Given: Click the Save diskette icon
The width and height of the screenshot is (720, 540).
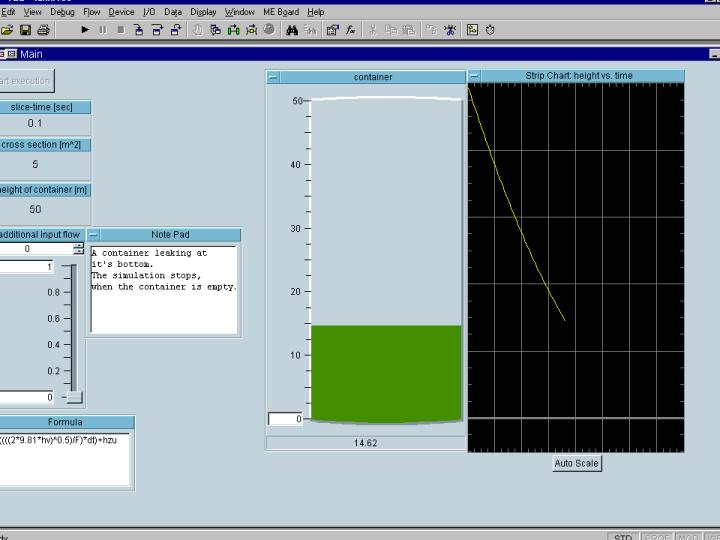Looking at the screenshot, I should tap(25, 30).
